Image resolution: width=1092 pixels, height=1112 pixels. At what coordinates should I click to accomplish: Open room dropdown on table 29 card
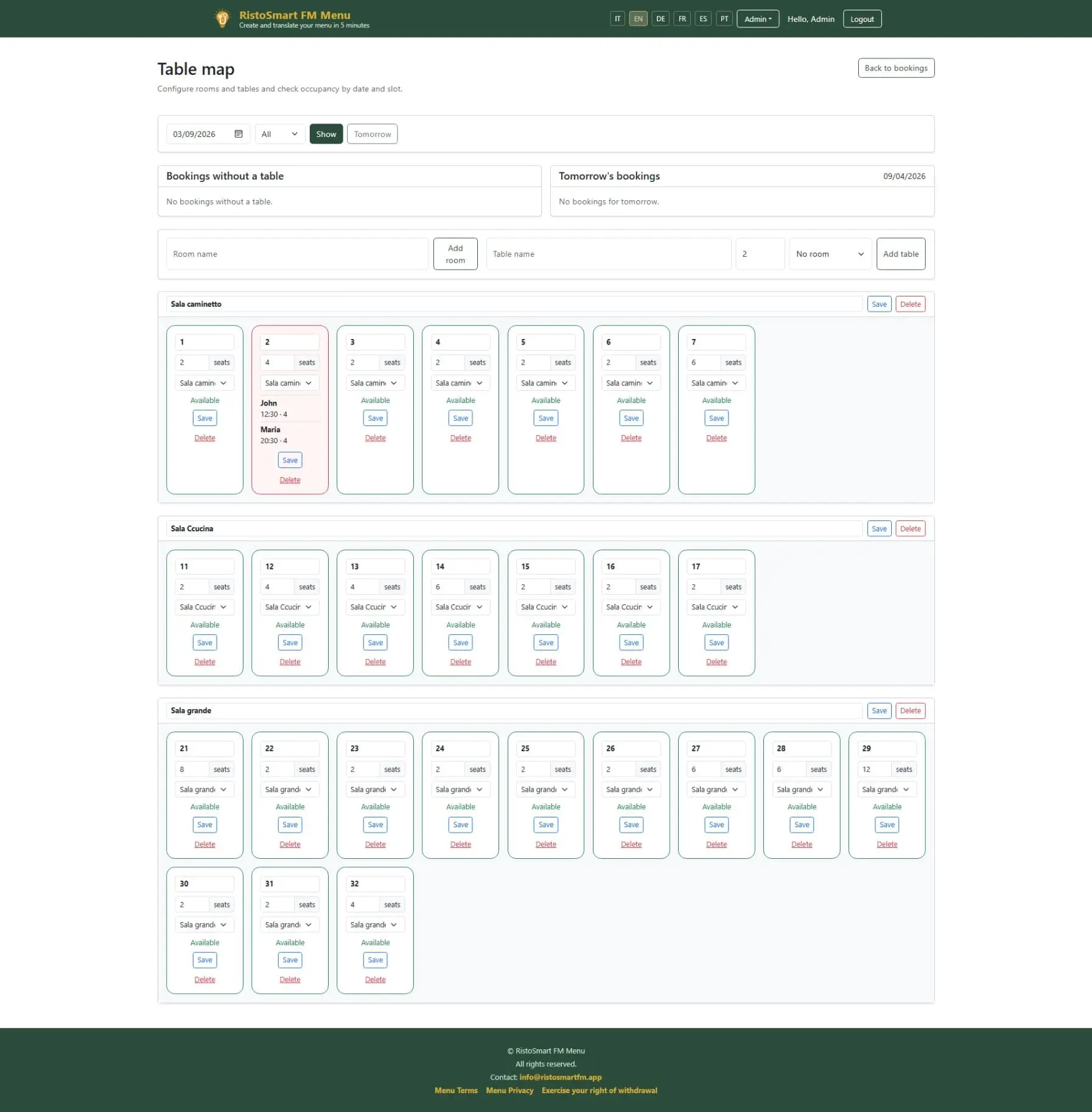887,789
